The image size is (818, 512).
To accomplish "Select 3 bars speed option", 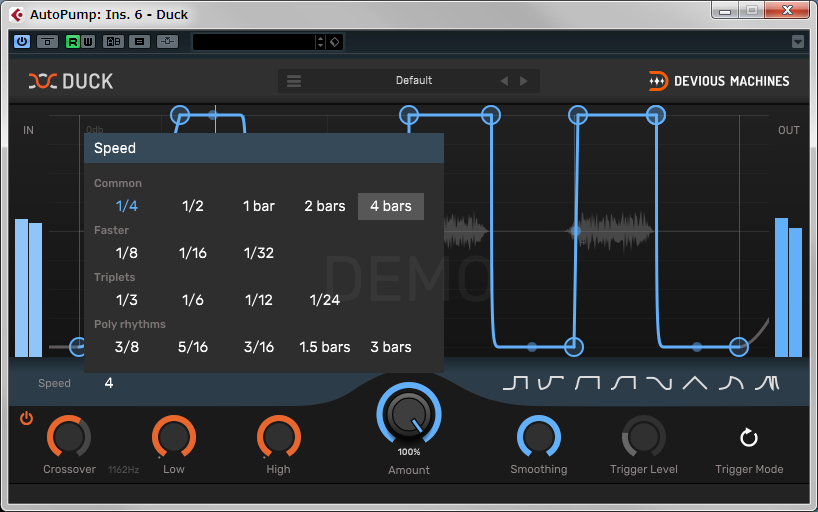I will pyautogui.click(x=391, y=347).
